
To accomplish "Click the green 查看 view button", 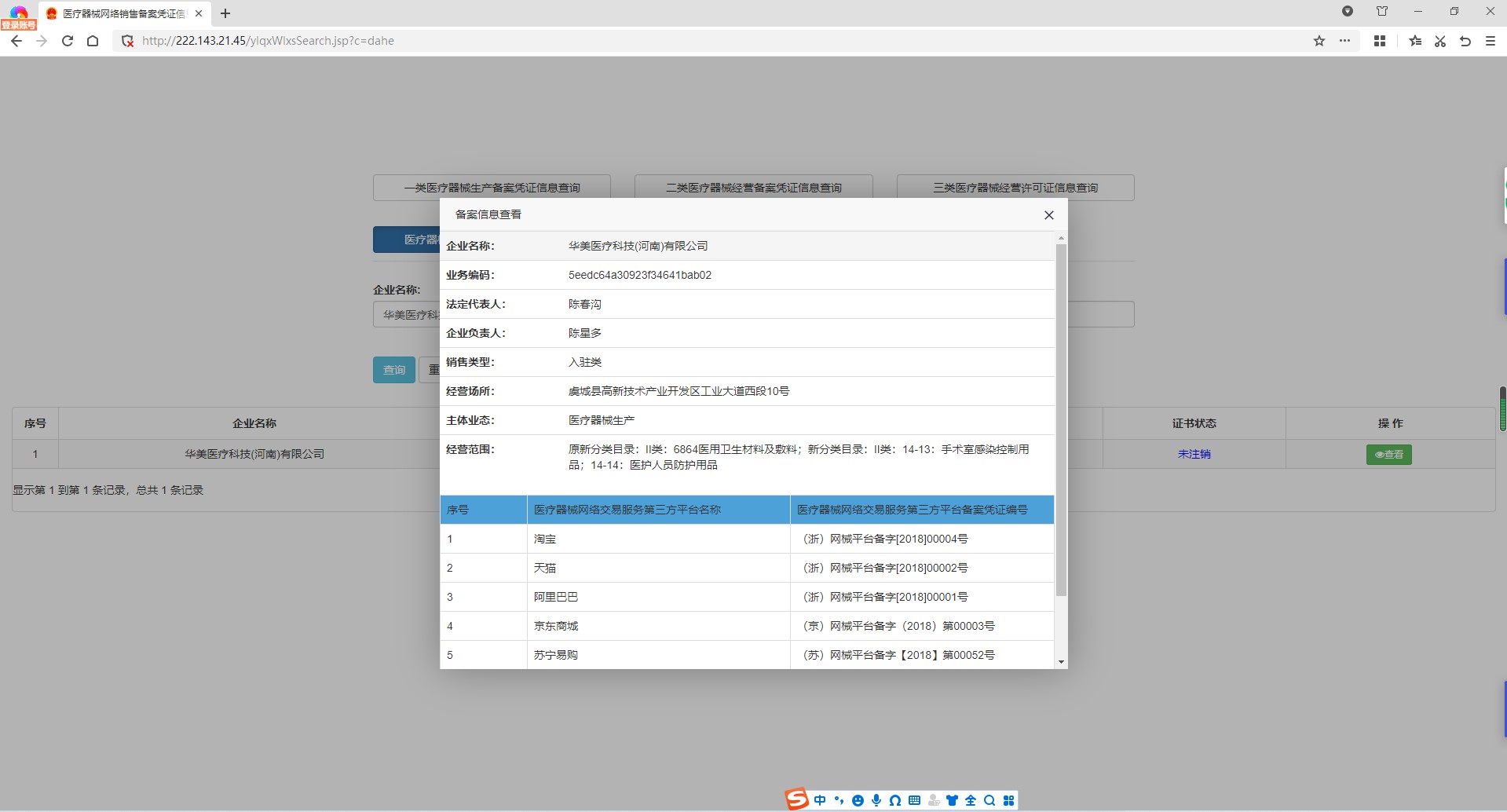I will tap(1389, 455).
